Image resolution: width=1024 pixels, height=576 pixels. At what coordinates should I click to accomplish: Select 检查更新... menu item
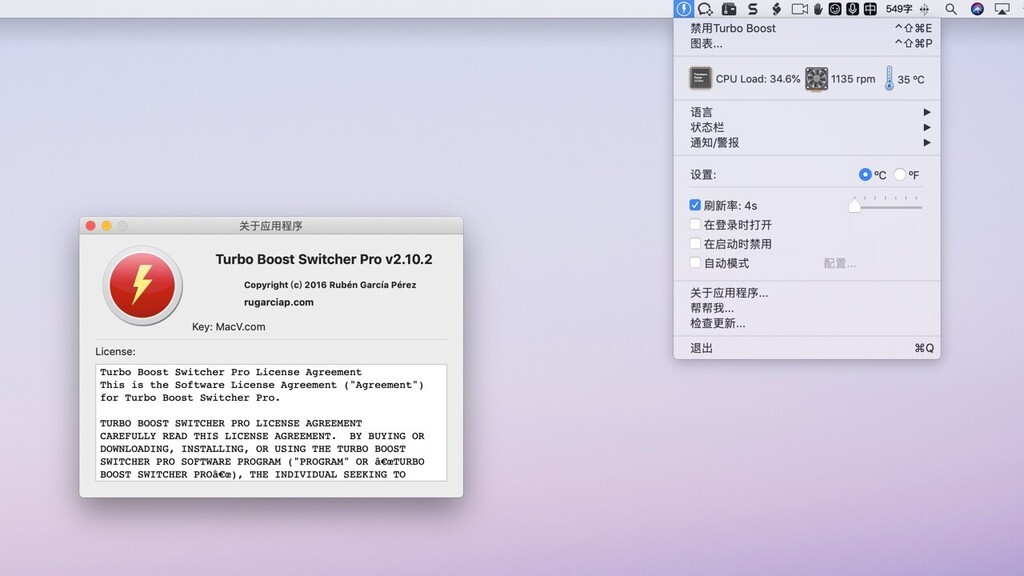tap(807, 323)
